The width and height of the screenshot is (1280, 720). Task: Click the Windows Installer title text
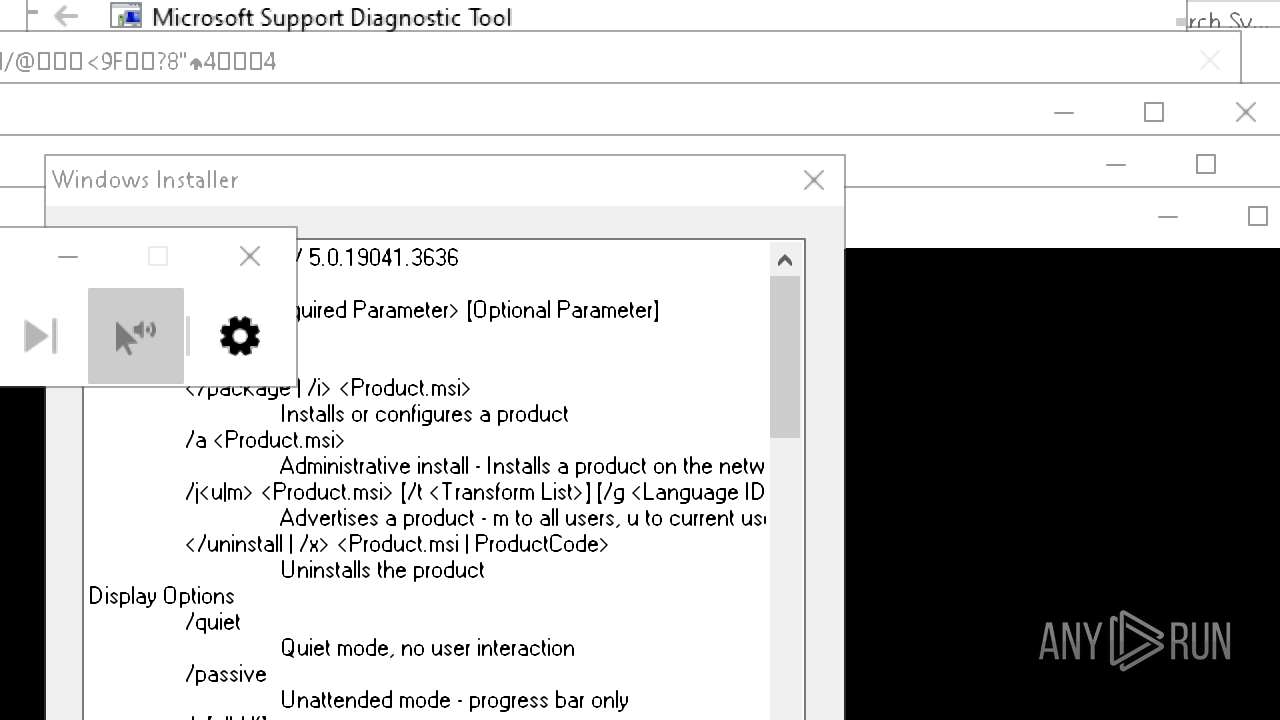145,180
